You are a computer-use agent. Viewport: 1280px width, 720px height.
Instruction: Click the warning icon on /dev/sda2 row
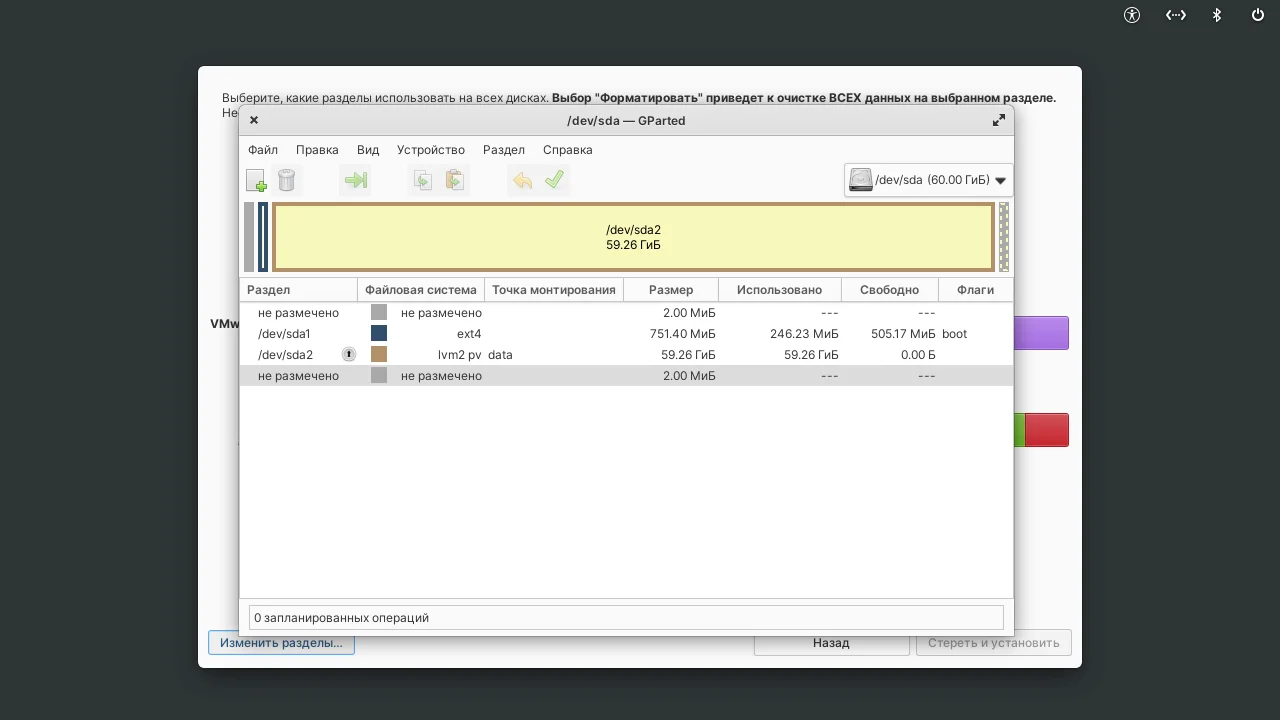coord(348,354)
